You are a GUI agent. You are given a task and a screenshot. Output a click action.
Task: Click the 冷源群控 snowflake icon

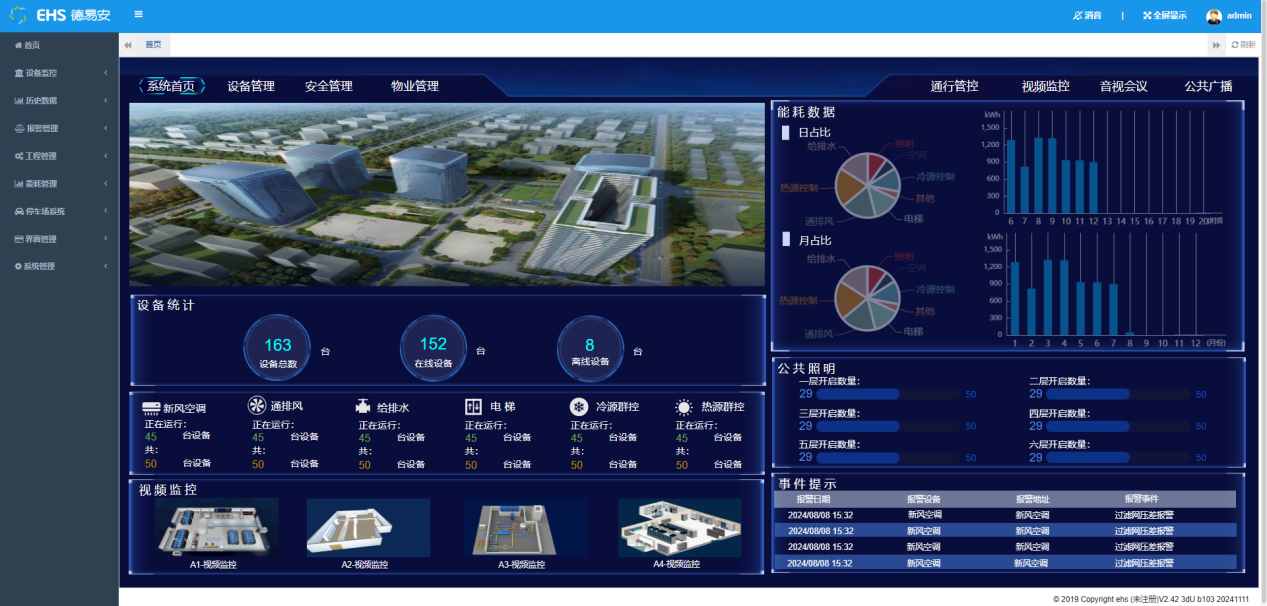[579, 407]
